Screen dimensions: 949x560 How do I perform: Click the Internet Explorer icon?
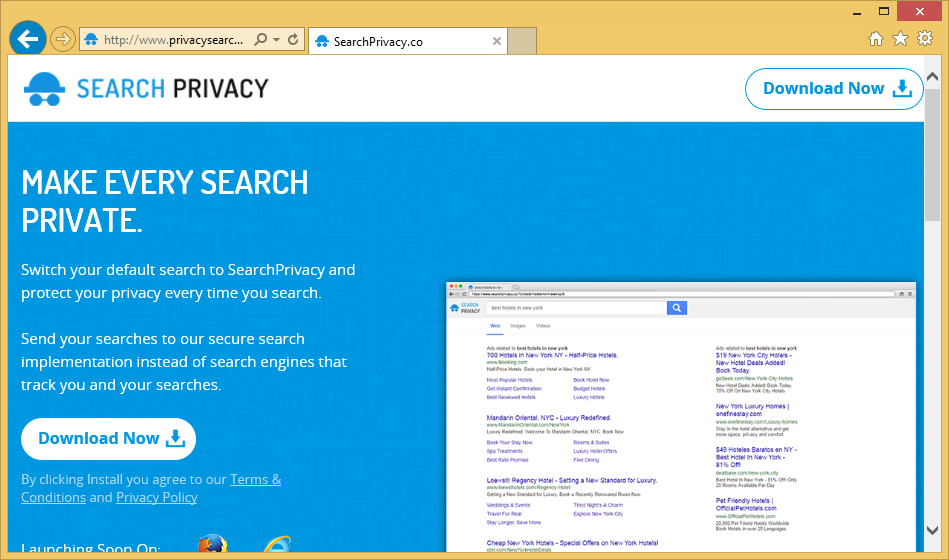pos(277,544)
